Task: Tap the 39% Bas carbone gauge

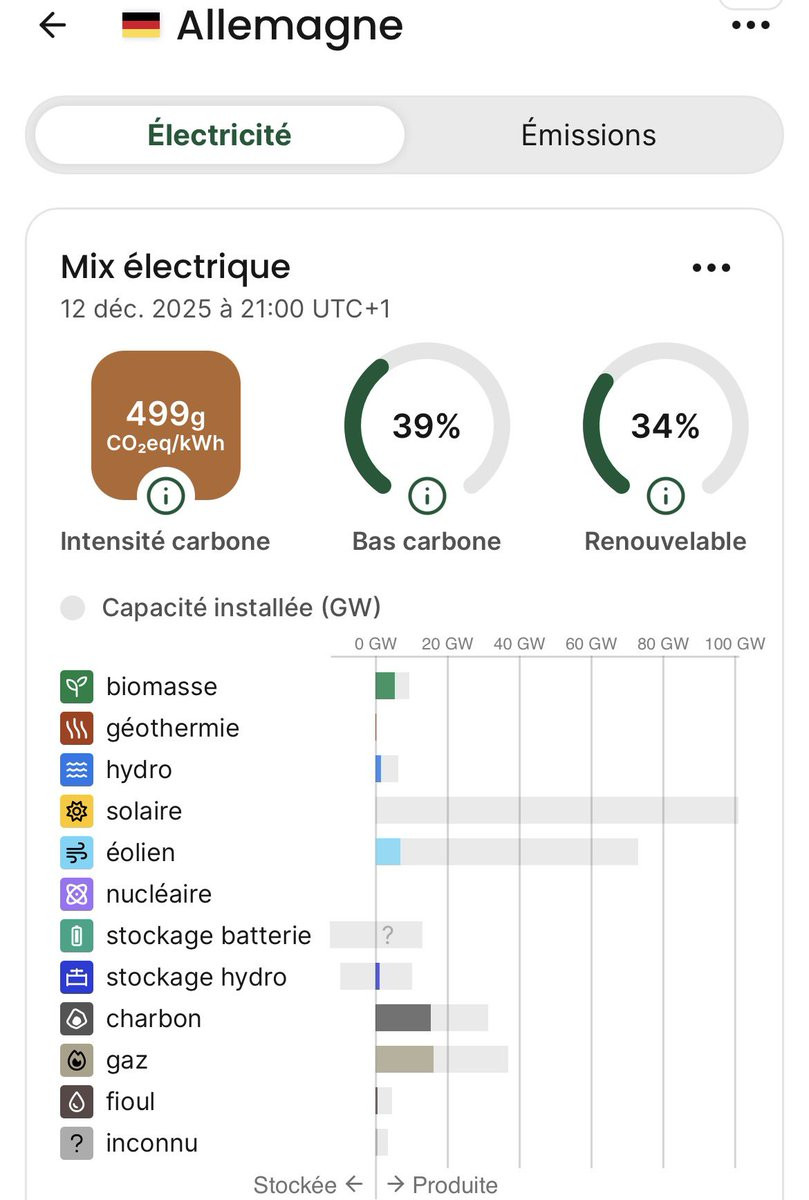Action: pos(427,426)
